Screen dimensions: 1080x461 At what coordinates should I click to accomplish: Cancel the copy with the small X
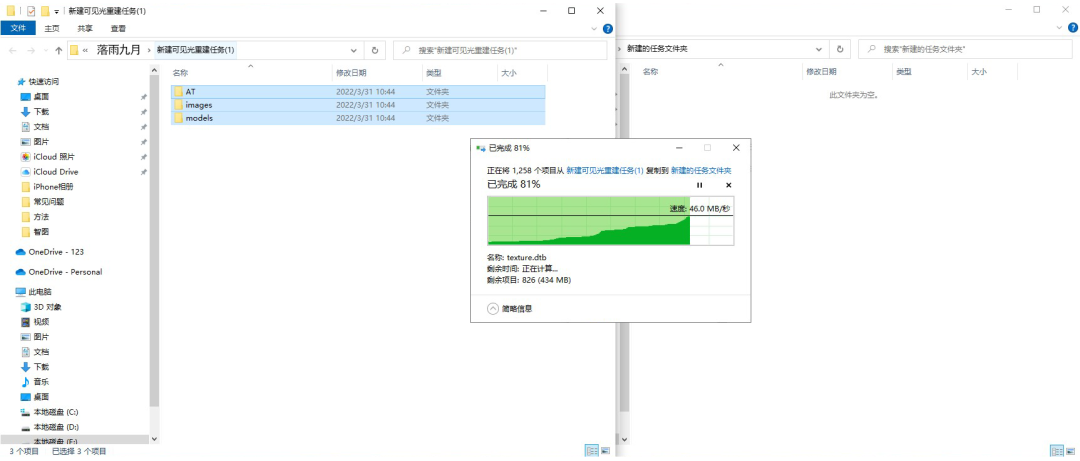click(x=729, y=185)
